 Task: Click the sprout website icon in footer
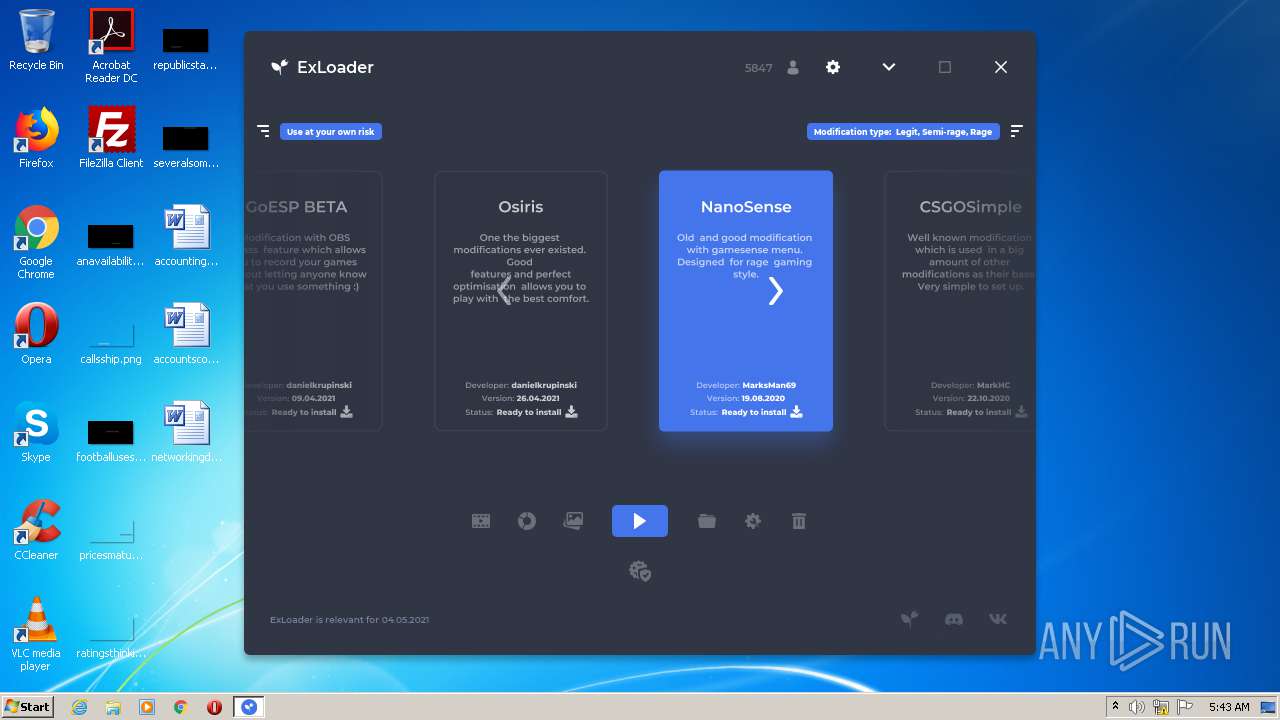coord(909,619)
